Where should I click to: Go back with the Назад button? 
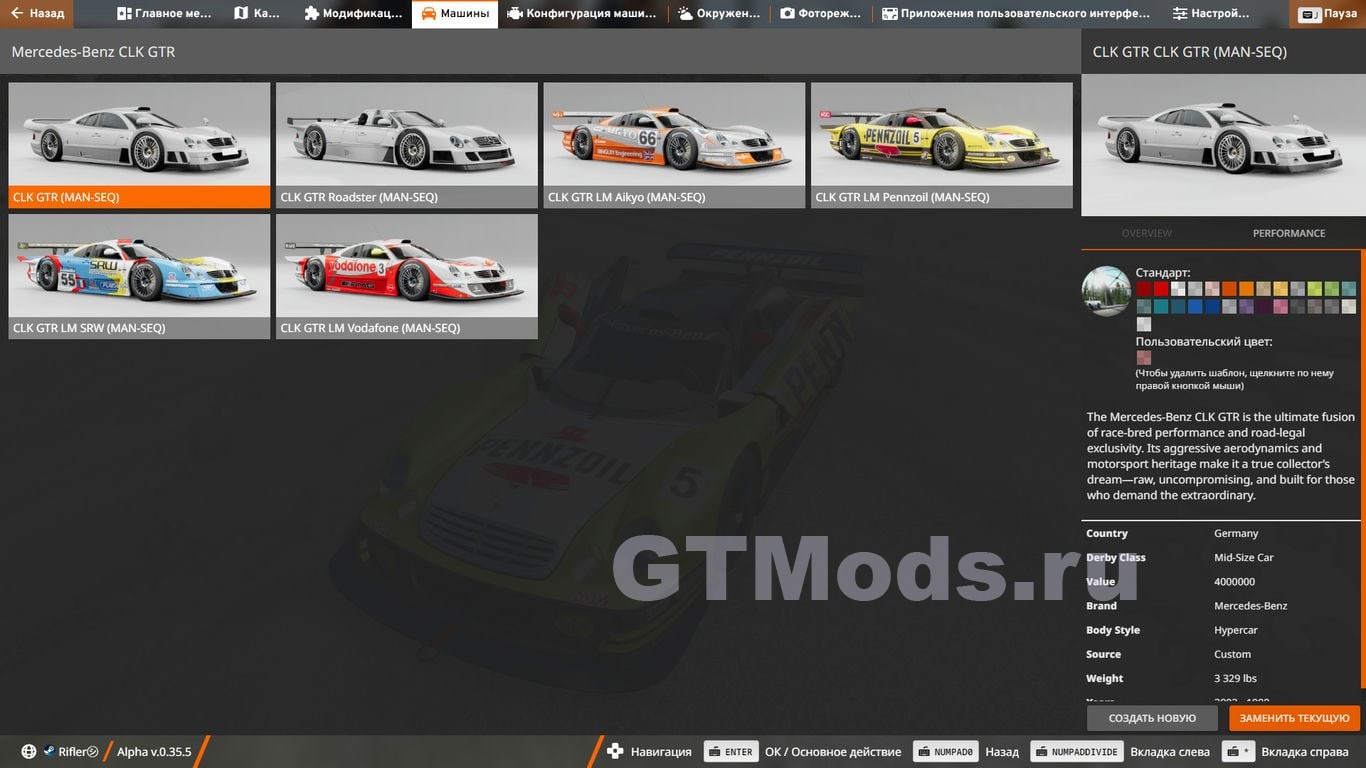click(38, 14)
